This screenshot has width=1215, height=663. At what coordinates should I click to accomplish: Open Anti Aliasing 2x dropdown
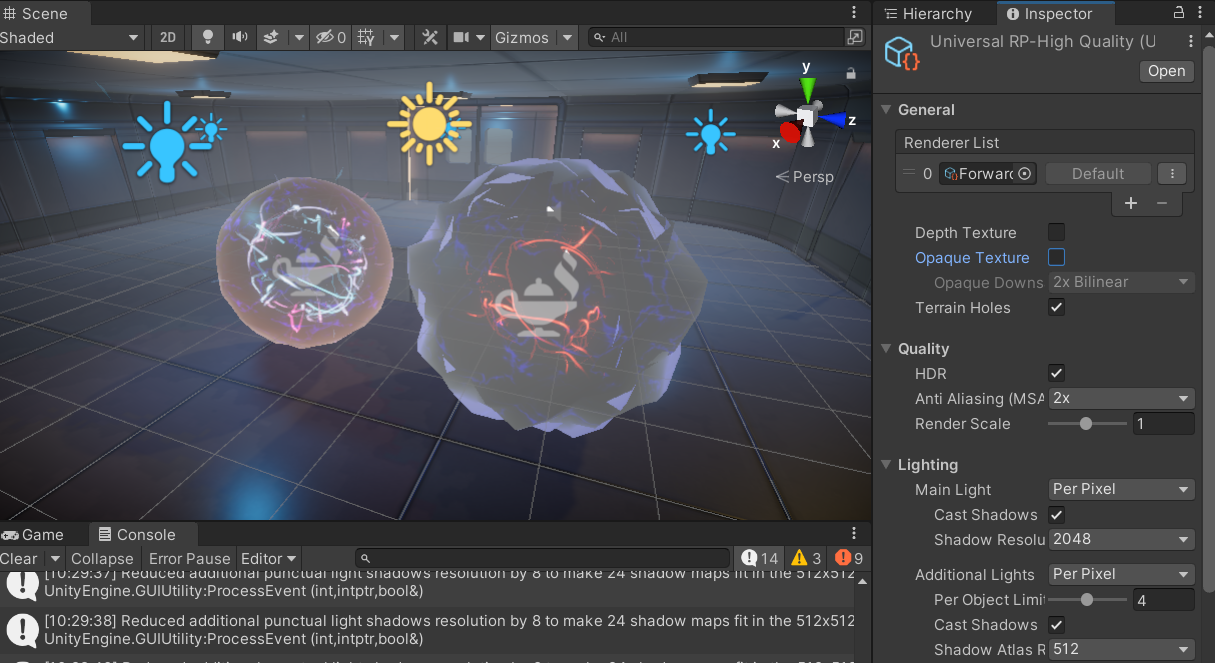(1121, 398)
